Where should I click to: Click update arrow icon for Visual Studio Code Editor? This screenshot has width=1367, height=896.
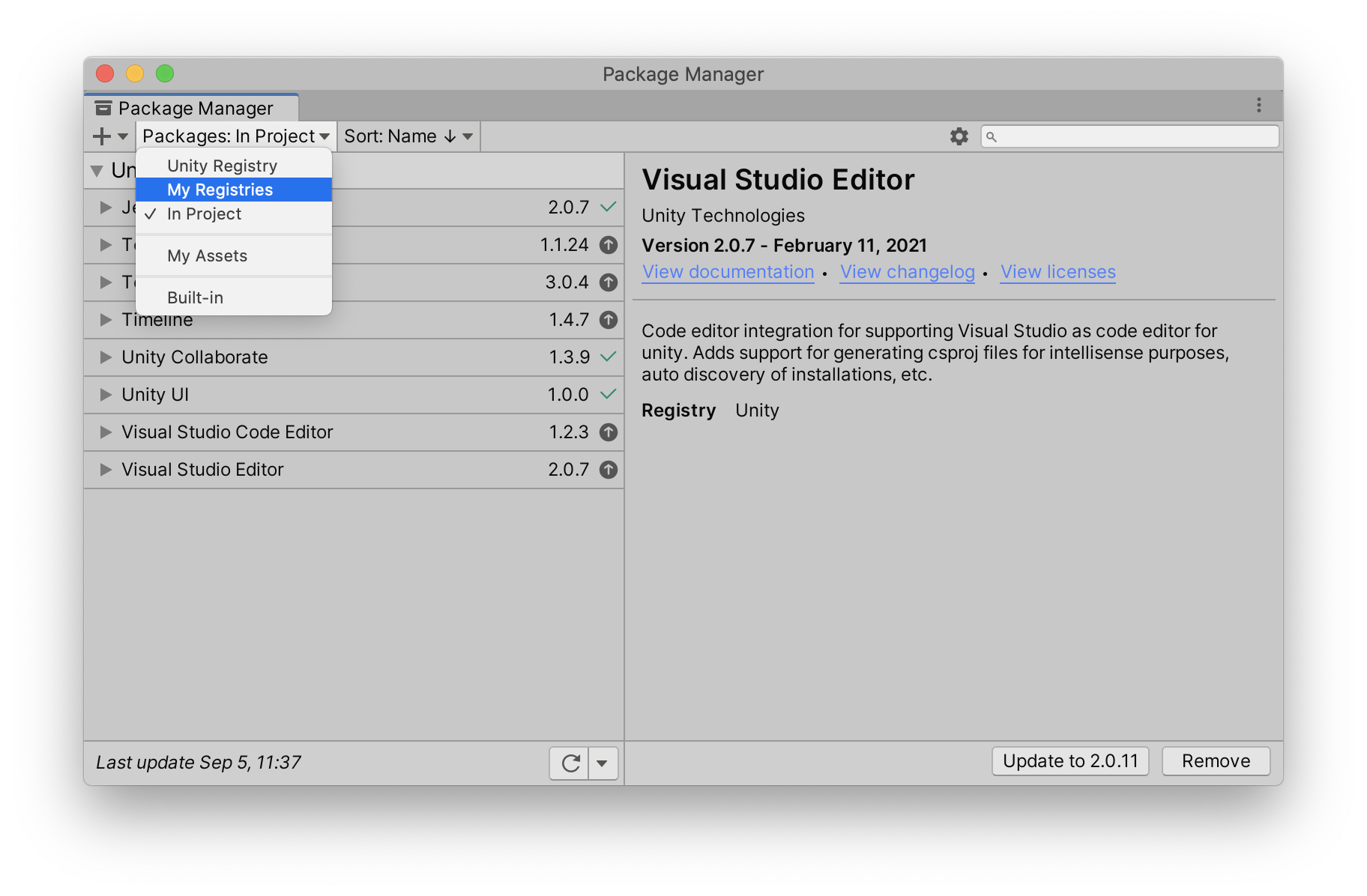[609, 432]
